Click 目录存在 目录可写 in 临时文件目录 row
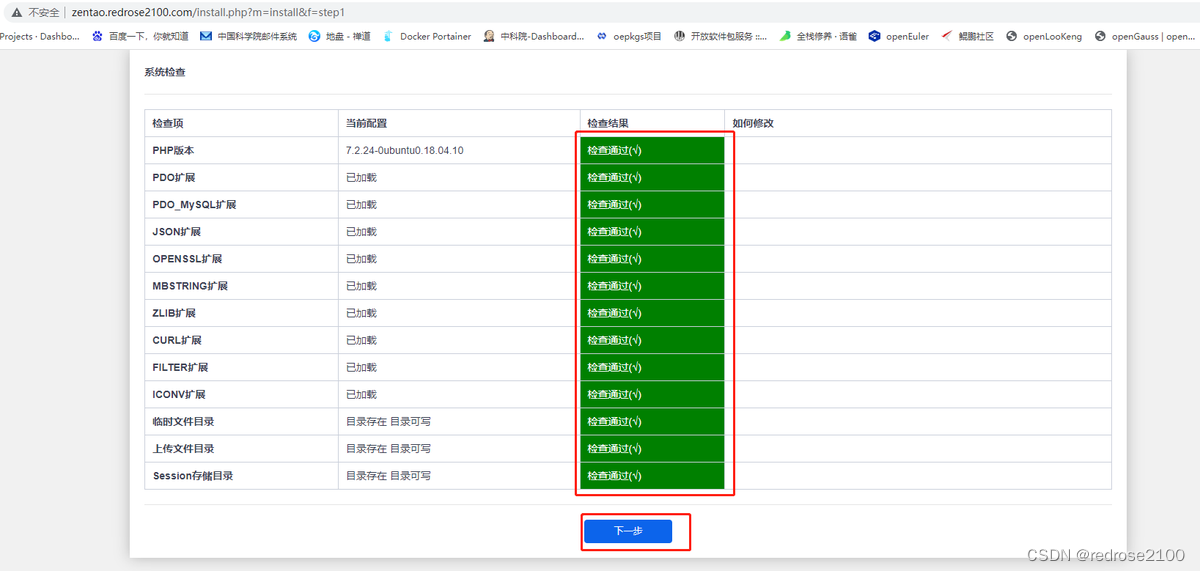1200x571 pixels. click(x=388, y=421)
